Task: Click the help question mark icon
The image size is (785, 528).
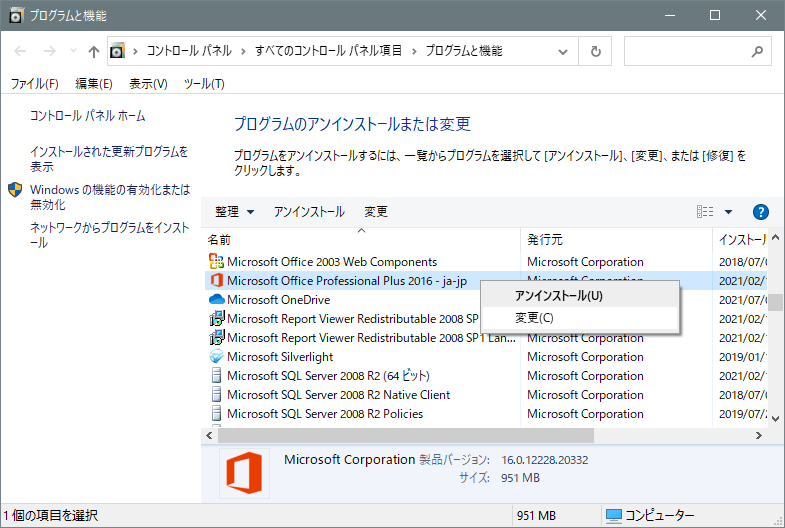Action: (760, 212)
